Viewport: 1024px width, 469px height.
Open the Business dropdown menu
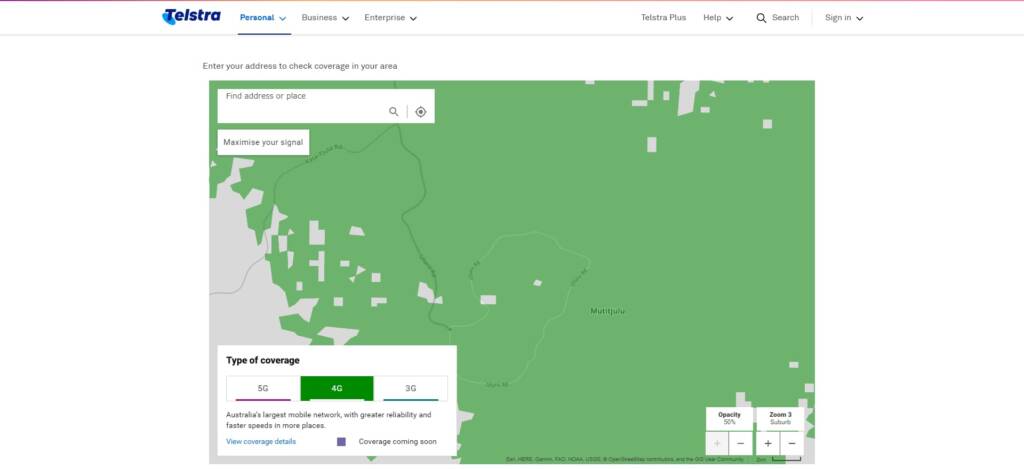pos(325,18)
